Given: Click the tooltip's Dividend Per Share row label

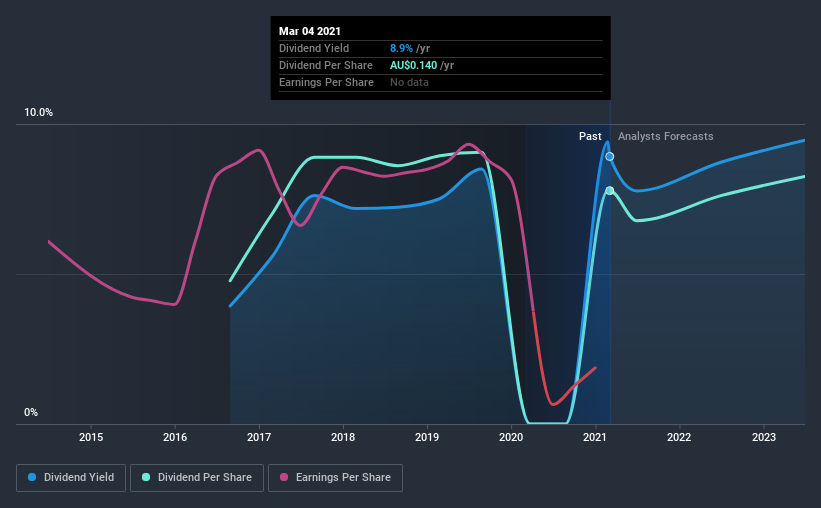Looking at the screenshot, I should click(x=326, y=65).
